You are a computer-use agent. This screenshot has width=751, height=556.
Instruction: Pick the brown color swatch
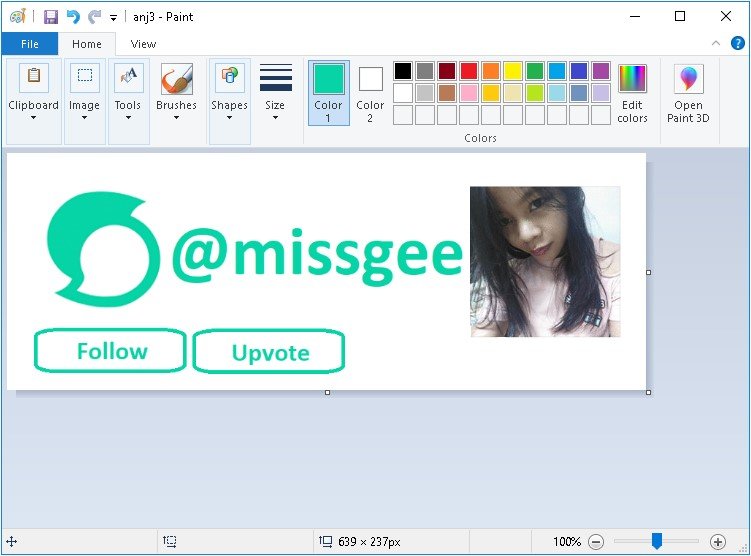pos(447,93)
